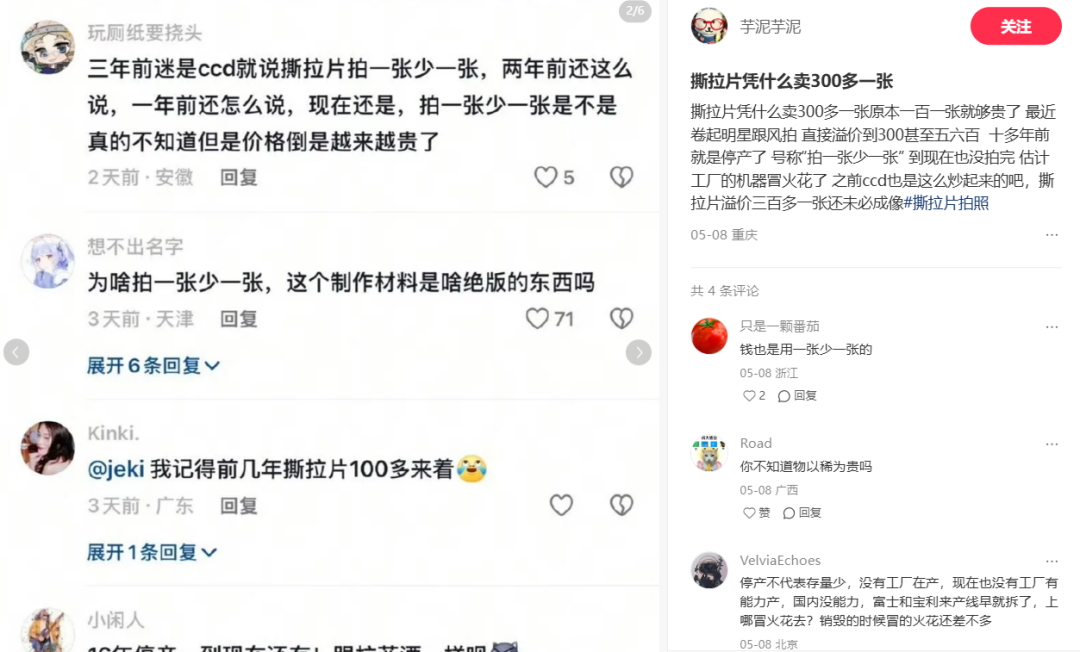Like the comment with 71 likes
The width and height of the screenshot is (1080, 652).
click(537, 318)
